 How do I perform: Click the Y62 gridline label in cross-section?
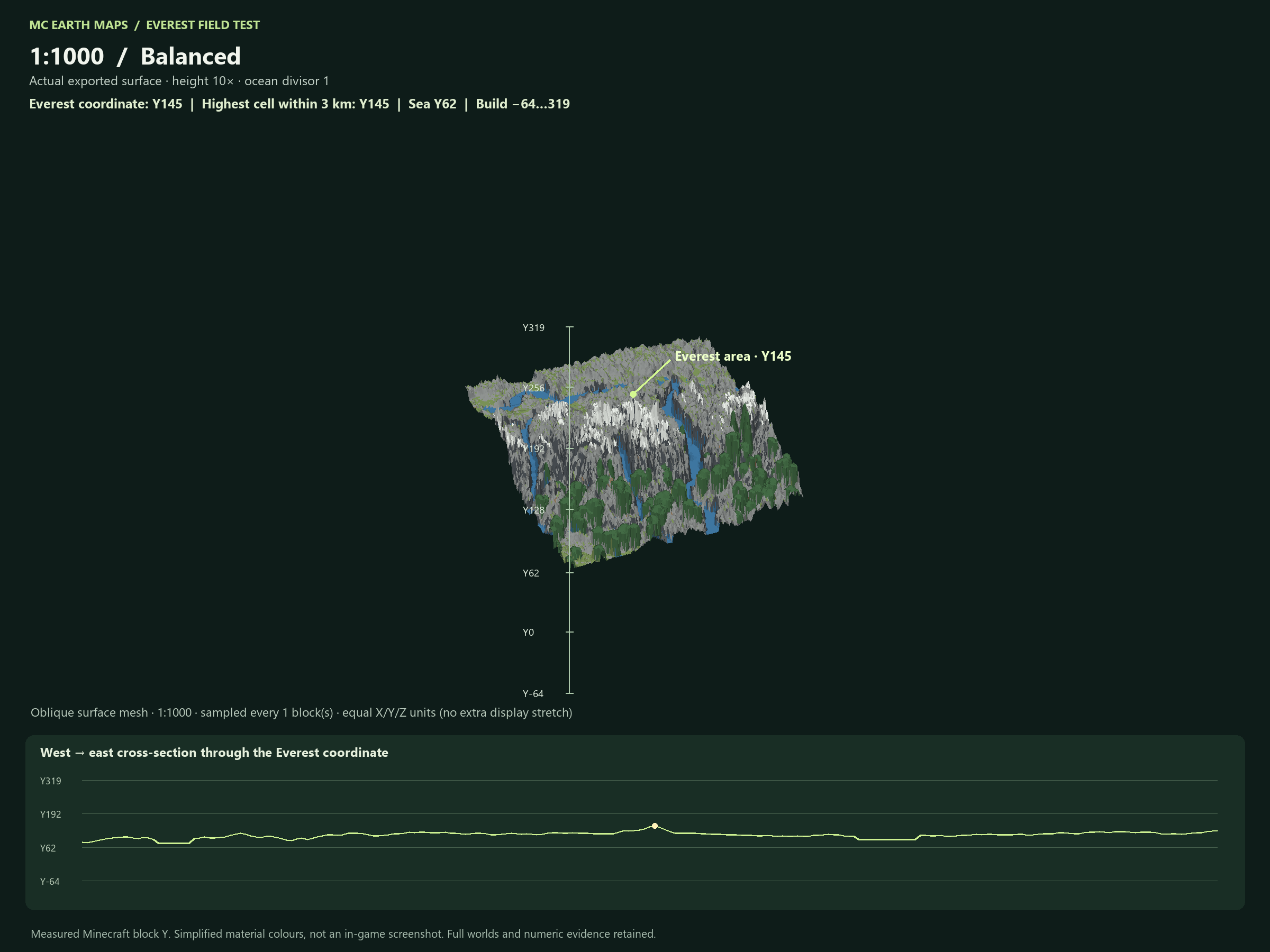tap(48, 848)
